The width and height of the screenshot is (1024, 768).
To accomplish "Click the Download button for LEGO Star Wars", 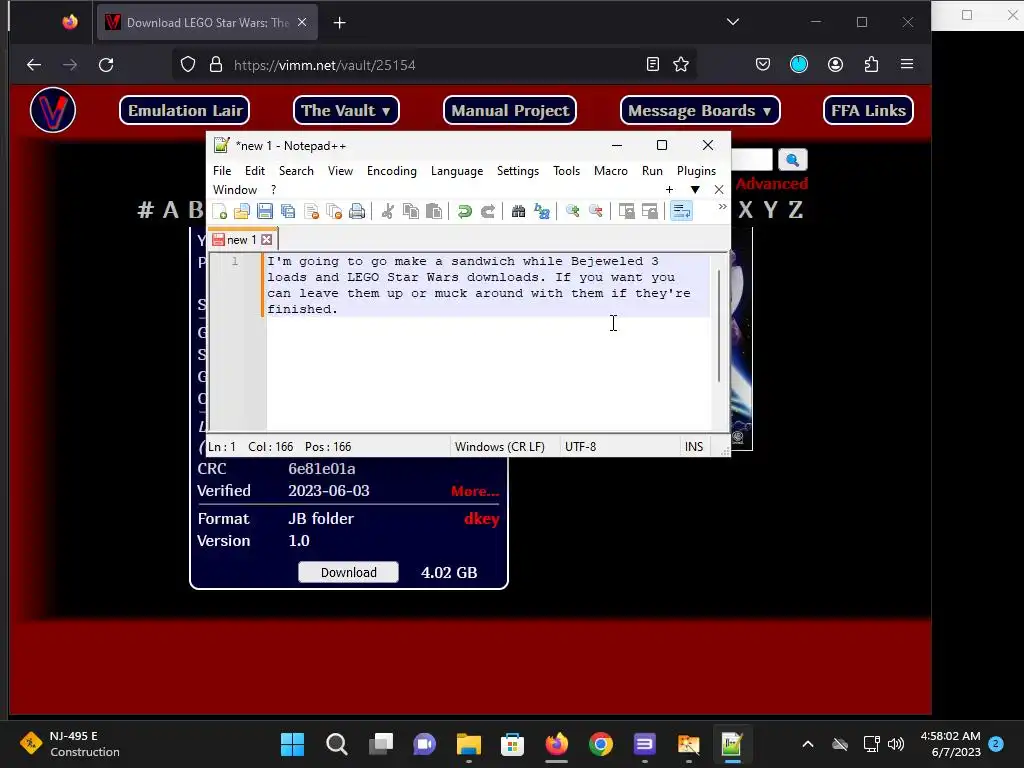I will [x=349, y=573].
